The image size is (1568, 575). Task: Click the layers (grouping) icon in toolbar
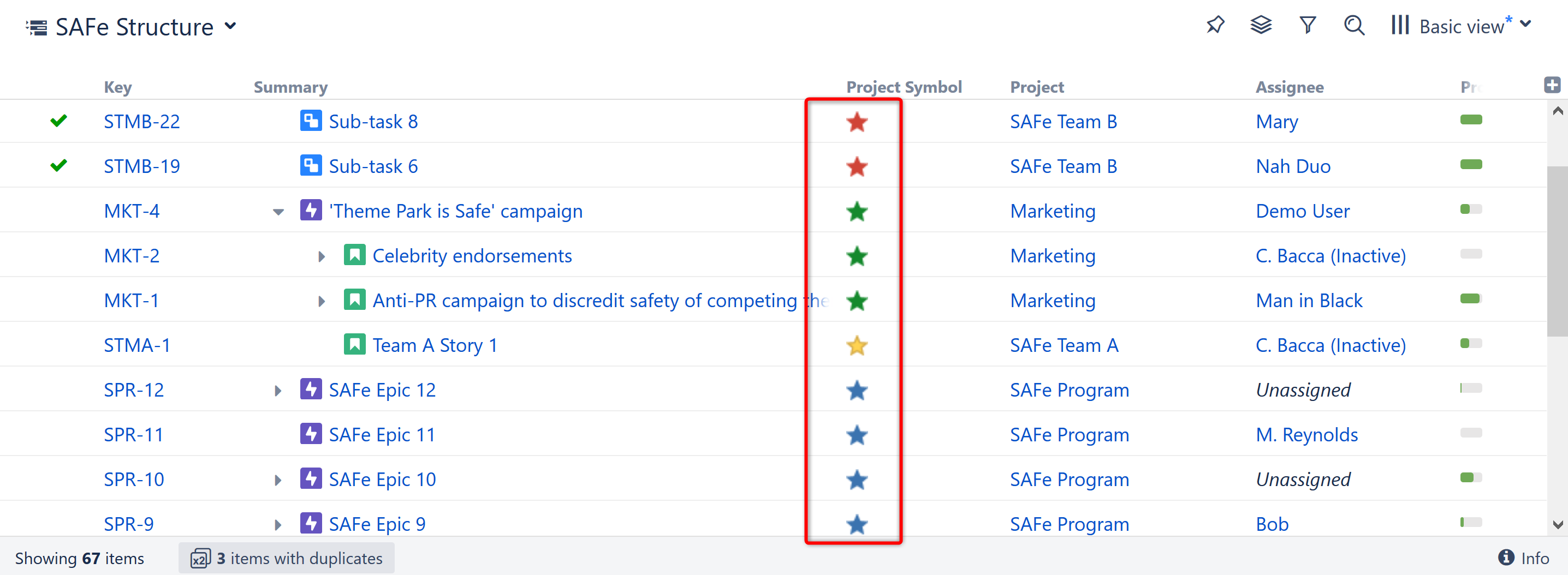[x=1261, y=26]
